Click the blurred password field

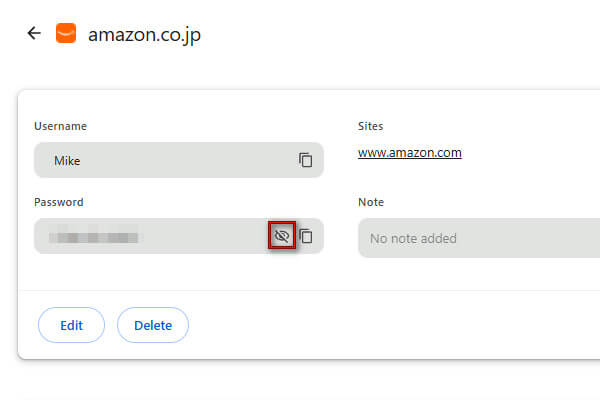click(179, 236)
